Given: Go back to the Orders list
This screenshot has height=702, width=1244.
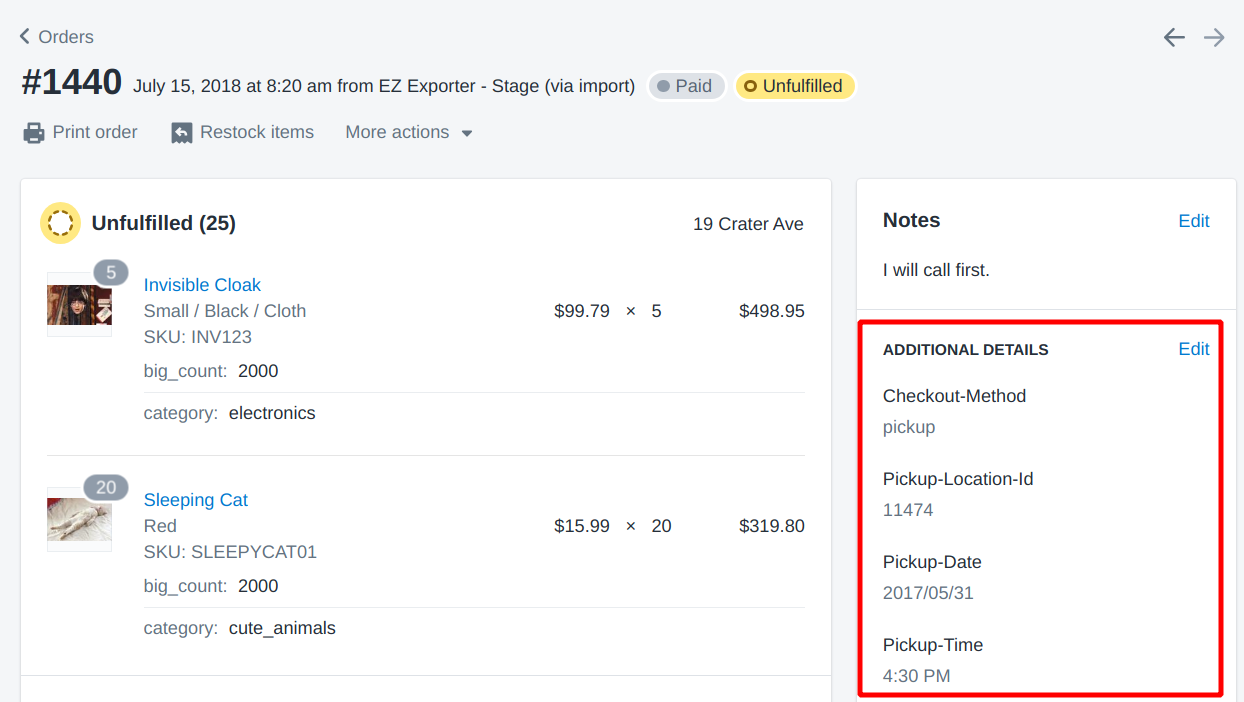Looking at the screenshot, I should [x=56, y=37].
